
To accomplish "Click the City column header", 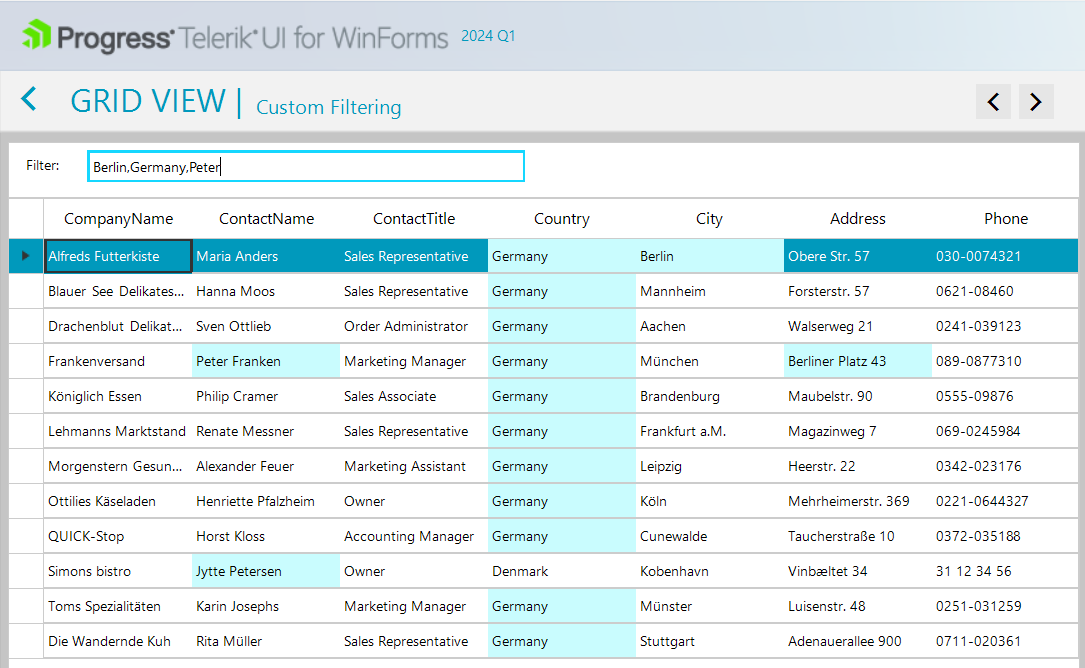I will pyautogui.click(x=709, y=219).
